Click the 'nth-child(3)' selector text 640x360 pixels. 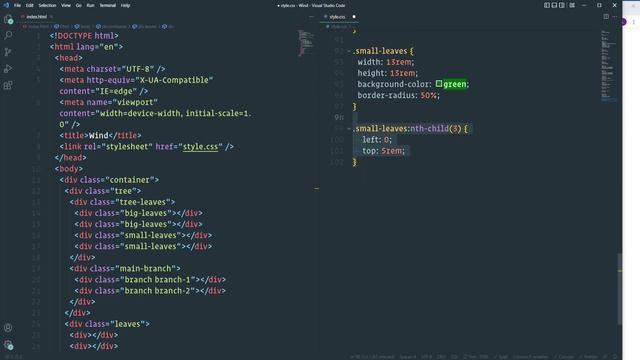click(436, 129)
